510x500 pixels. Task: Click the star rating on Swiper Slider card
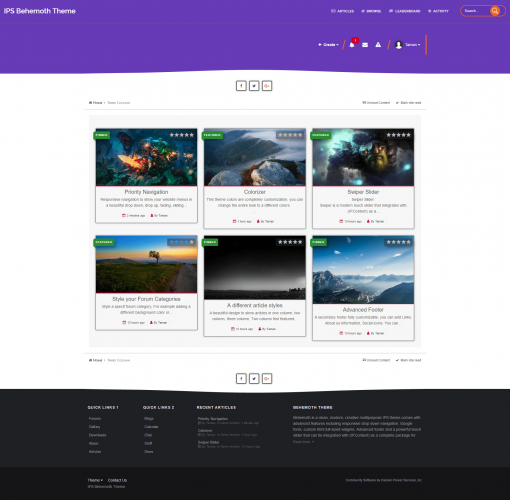click(399, 135)
